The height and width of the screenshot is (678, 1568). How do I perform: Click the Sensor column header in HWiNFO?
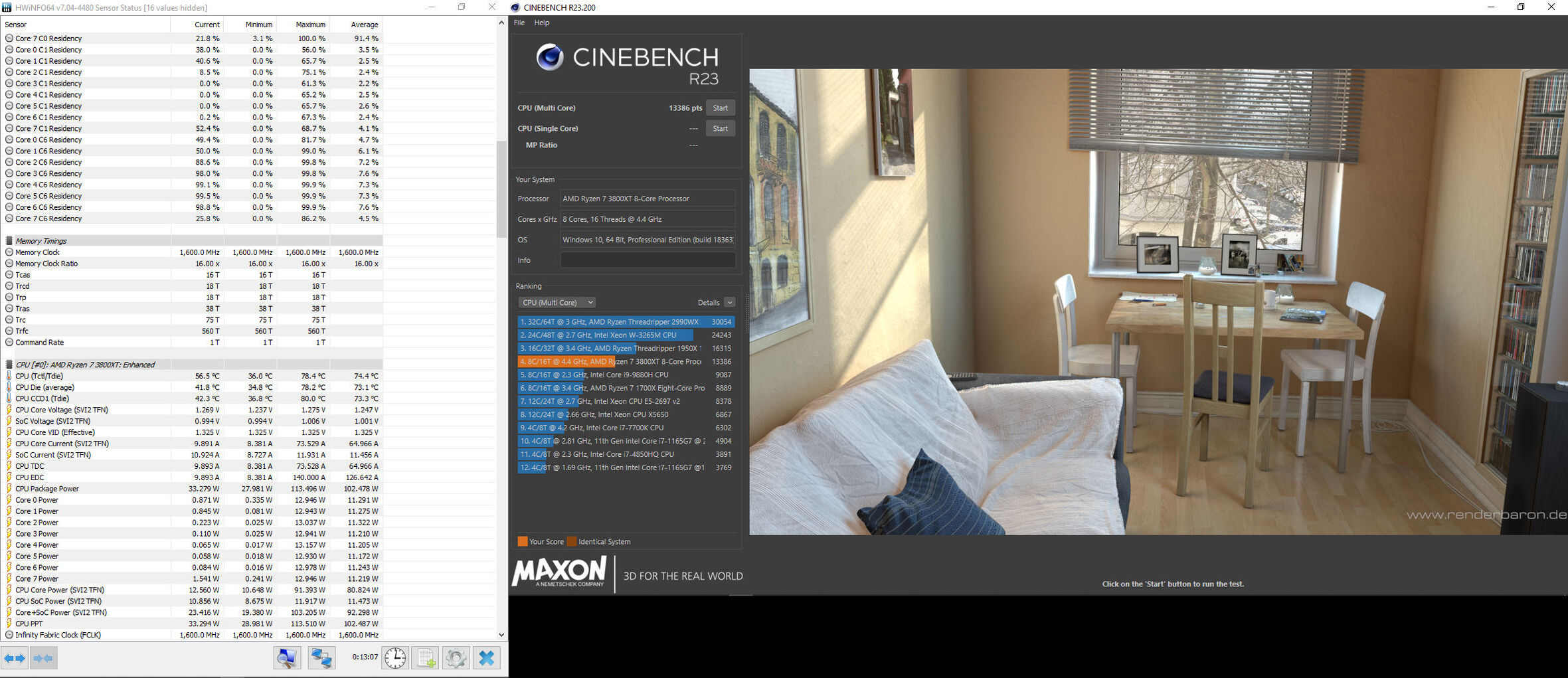pyautogui.click(x=86, y=25)
